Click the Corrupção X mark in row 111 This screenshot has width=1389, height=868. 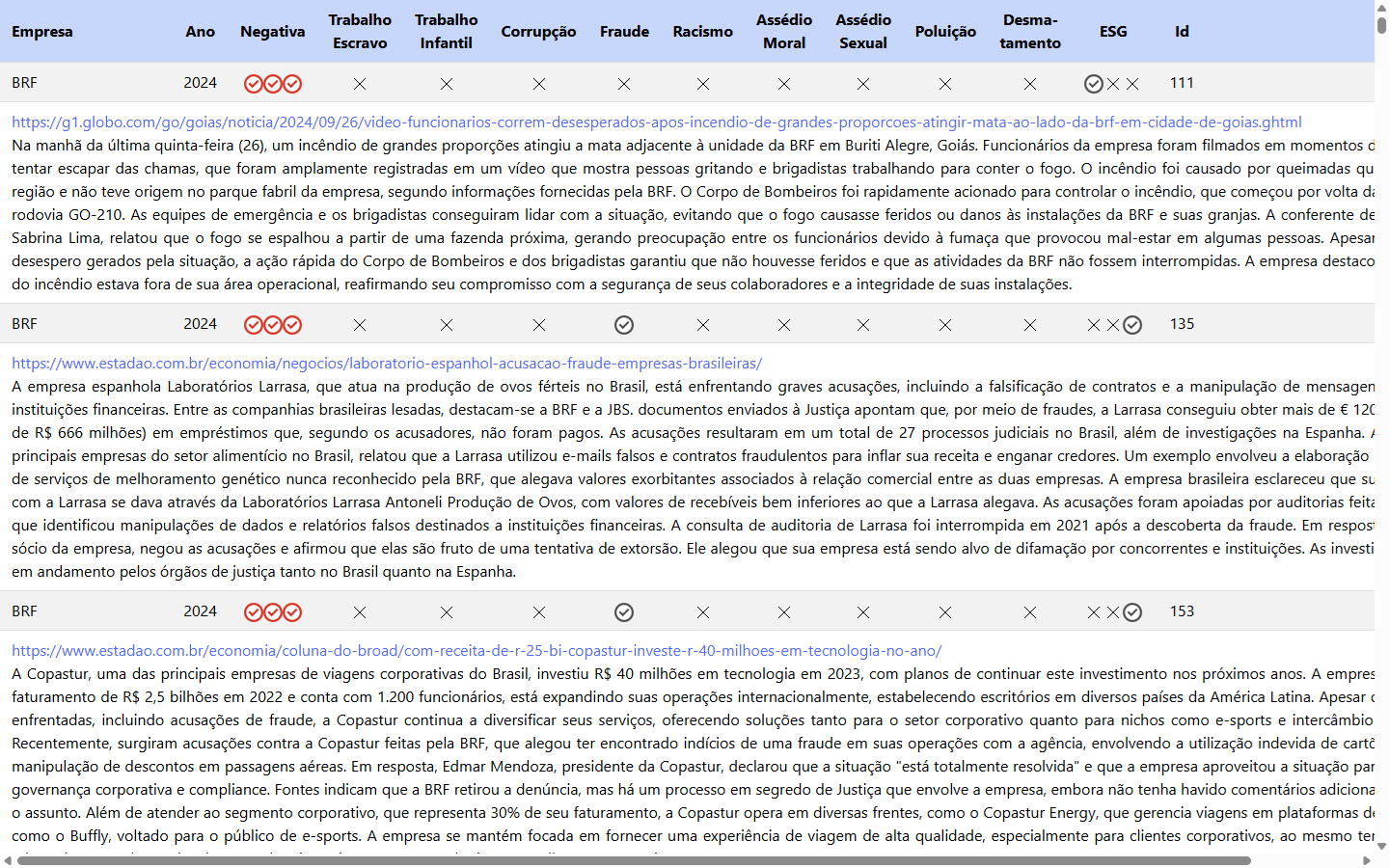tap(539, 84)
